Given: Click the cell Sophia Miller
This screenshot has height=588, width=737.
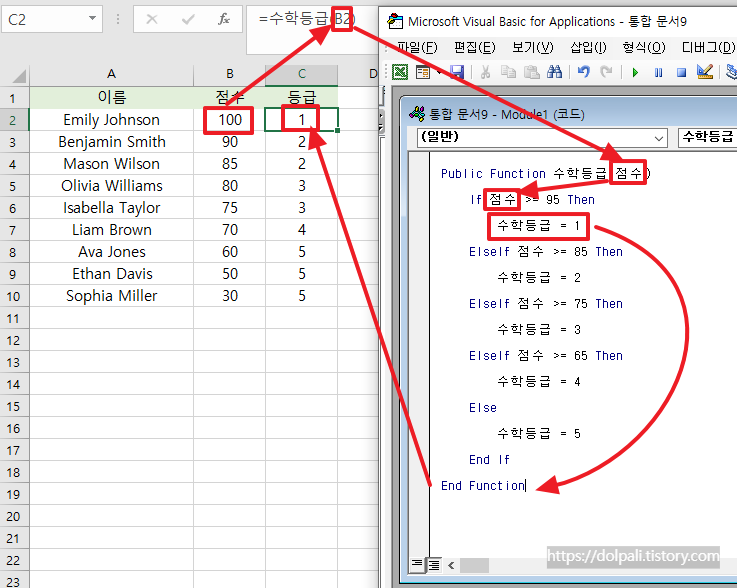Looking at the screenshot, I should [111, 296].
